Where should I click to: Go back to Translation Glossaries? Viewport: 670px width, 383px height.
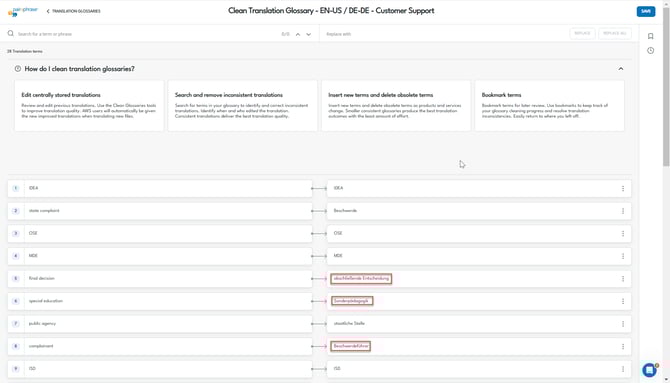(73, 11)
